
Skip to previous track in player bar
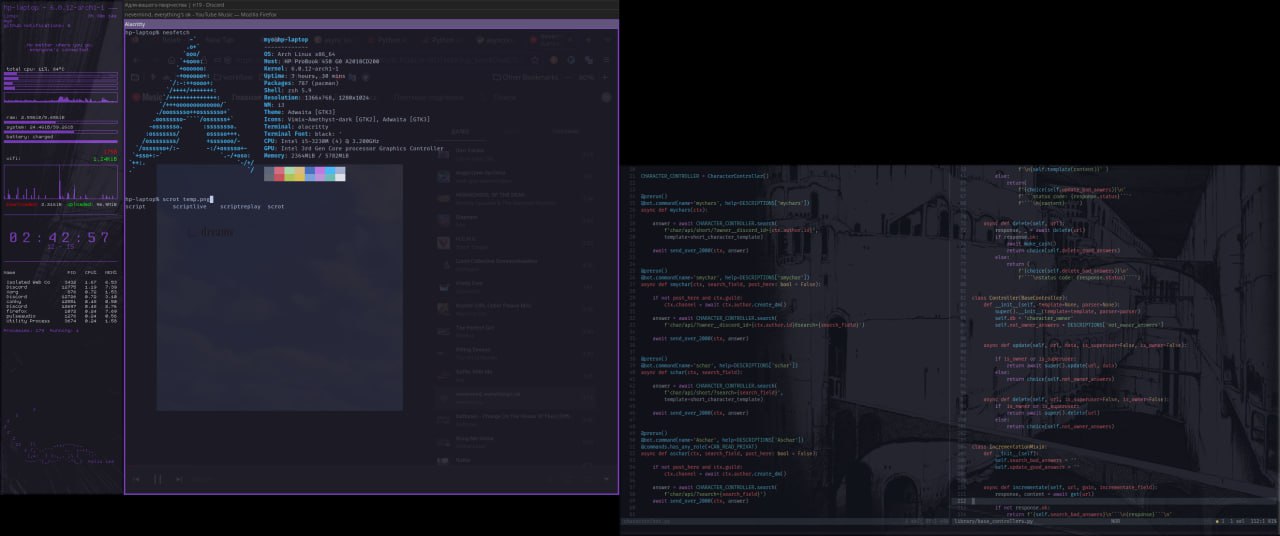(137, 479)
